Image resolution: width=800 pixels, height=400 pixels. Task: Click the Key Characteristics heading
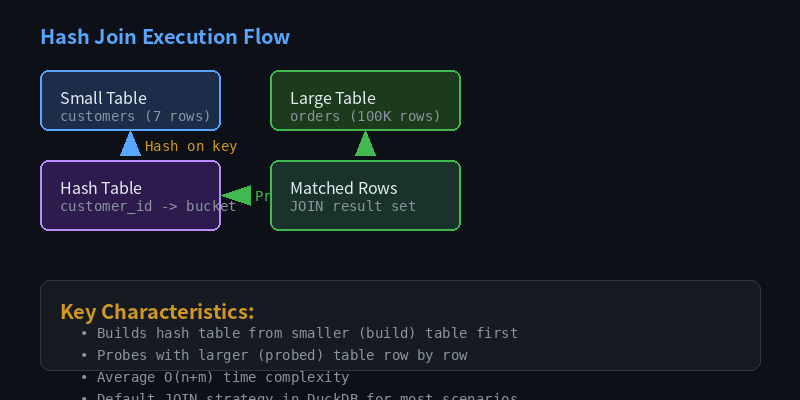tap(157, 311)
